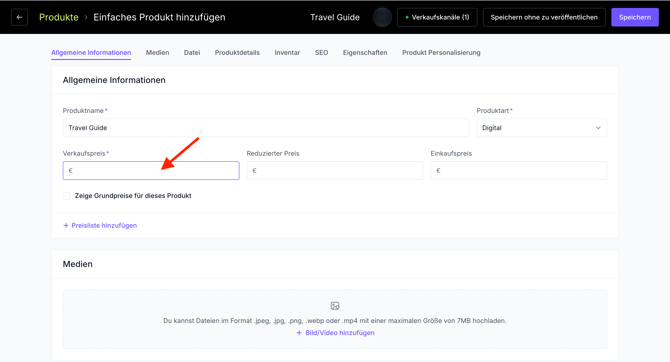Open the Verkaufskanäle (1) selector
The image size is (670, 362).
point(437,18)
